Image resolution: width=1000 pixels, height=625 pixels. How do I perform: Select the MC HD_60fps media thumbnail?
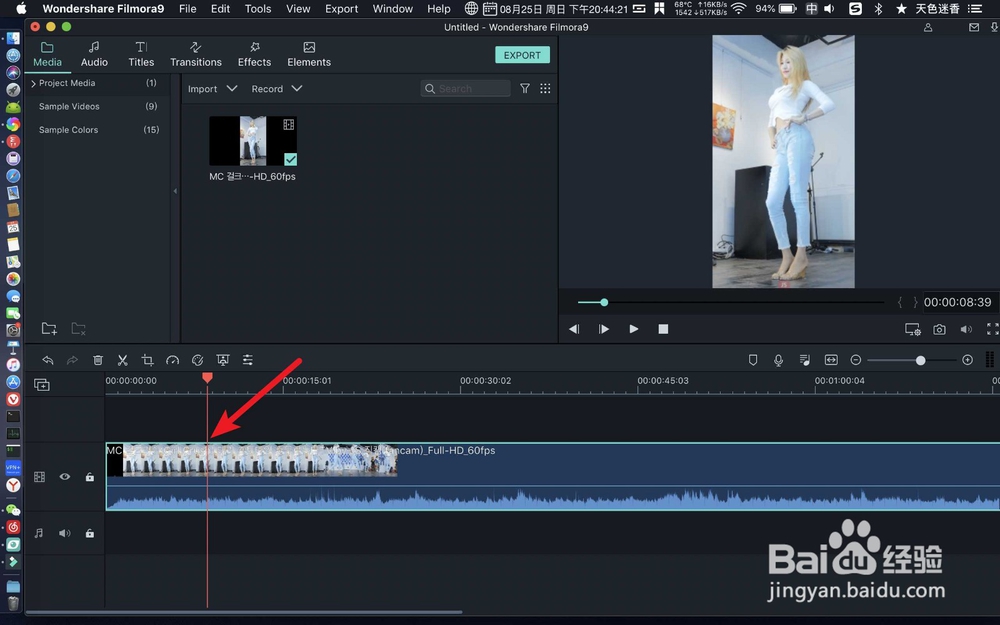click(x=253, y=141)
